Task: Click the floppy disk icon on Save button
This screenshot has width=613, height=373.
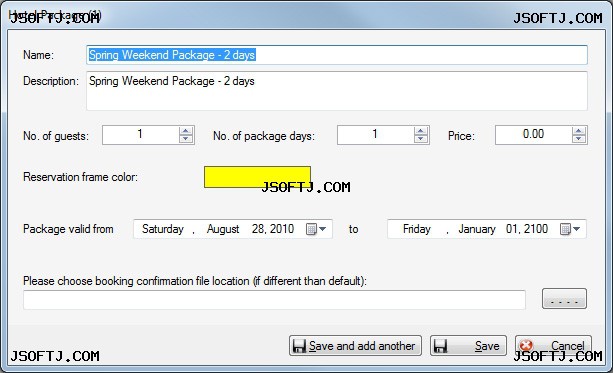Action: coord(440,346)
